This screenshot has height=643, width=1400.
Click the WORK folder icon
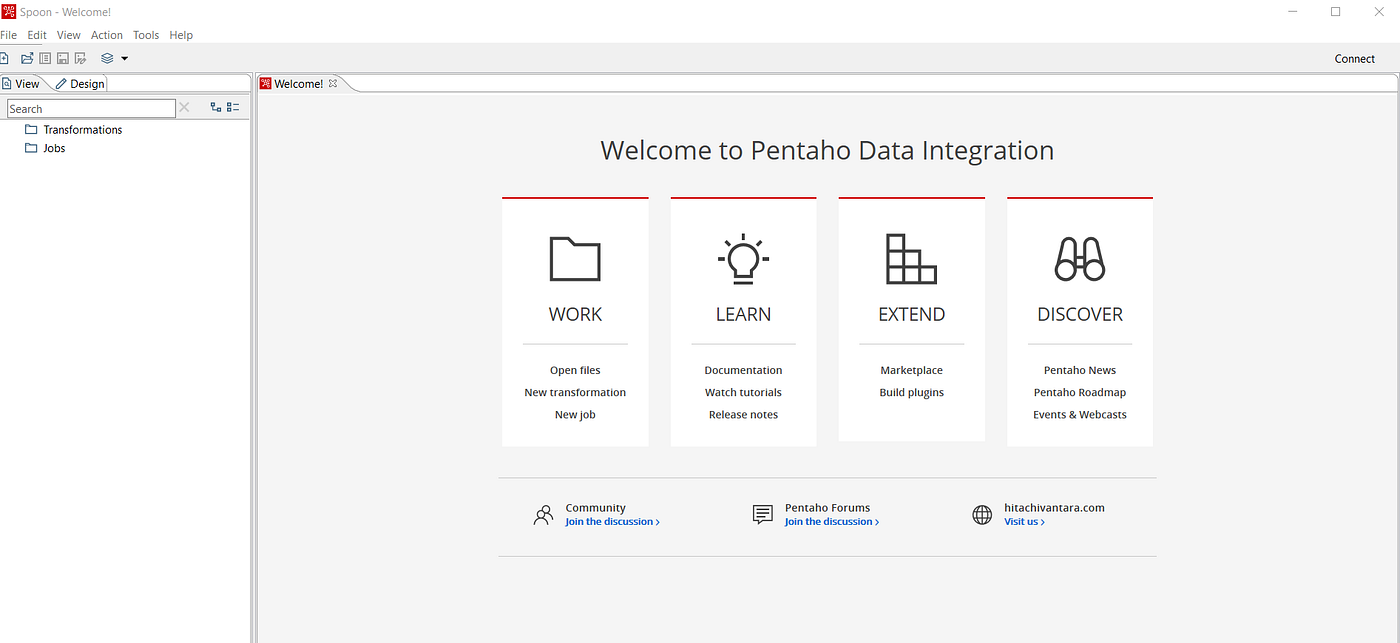(x=575, y=258)
